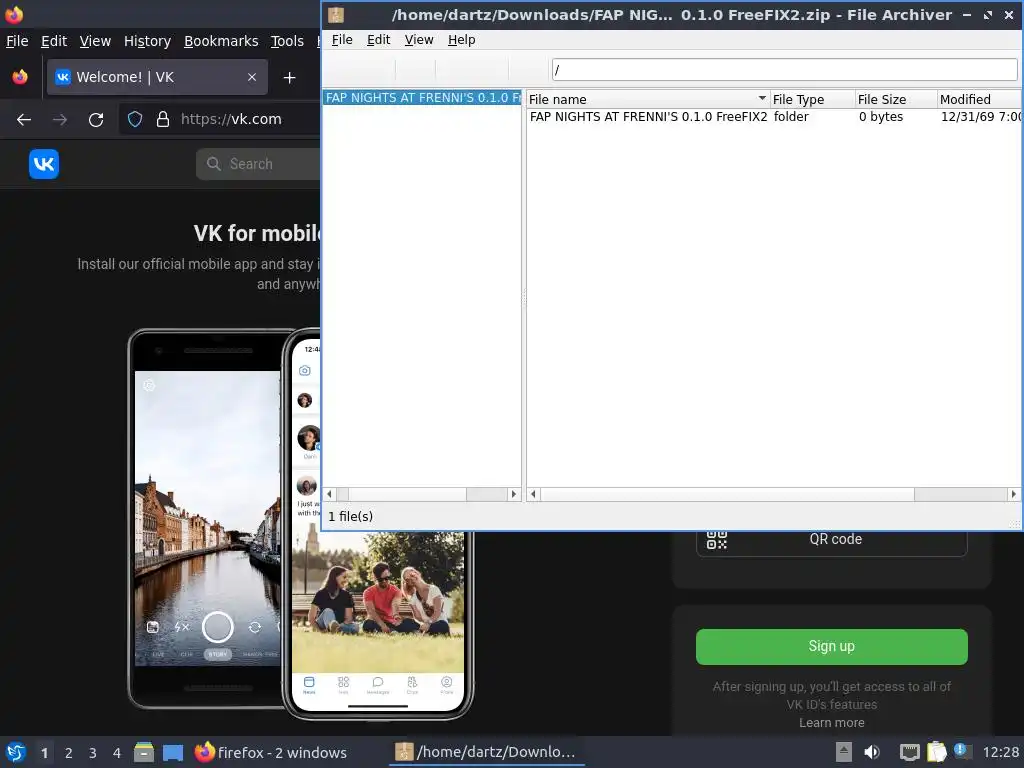
Task: Select the FAP NIGHTS folder in left tree pane
Action: click(423, 98)
